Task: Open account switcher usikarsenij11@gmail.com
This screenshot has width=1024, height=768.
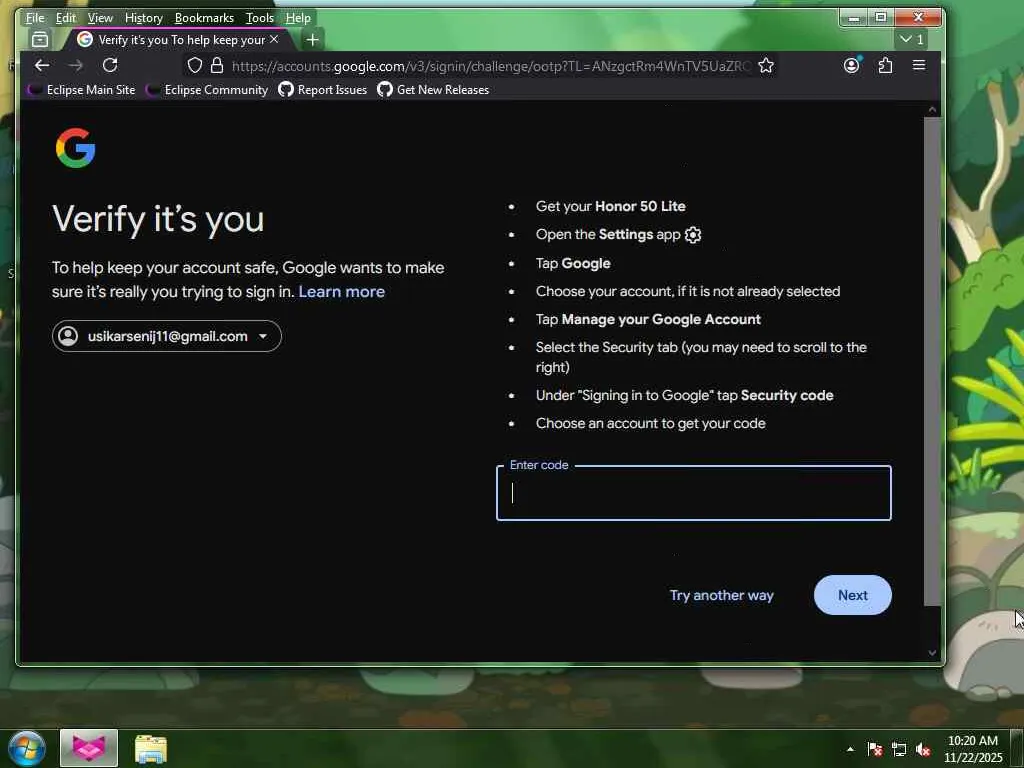Action: point(167,336)
